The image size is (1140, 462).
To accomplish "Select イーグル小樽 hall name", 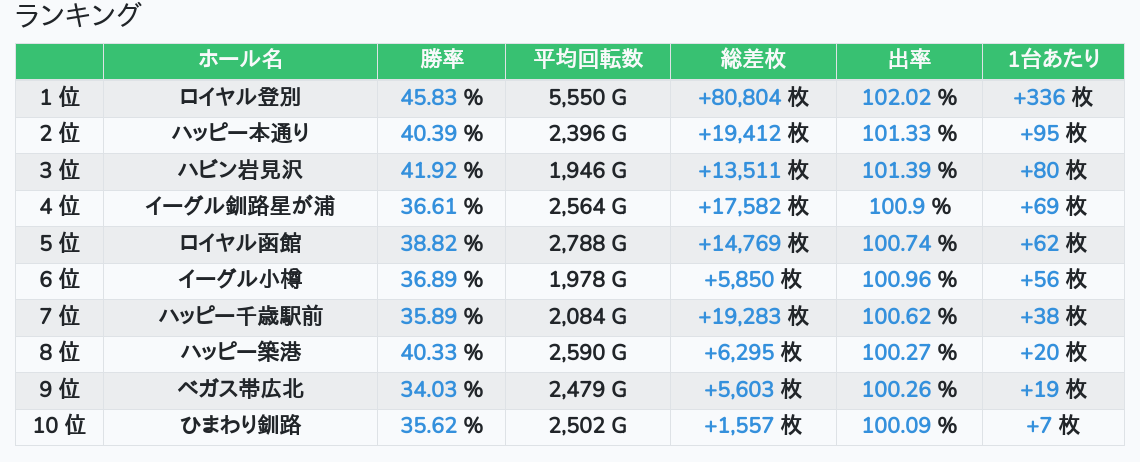I will pos(240,280).
